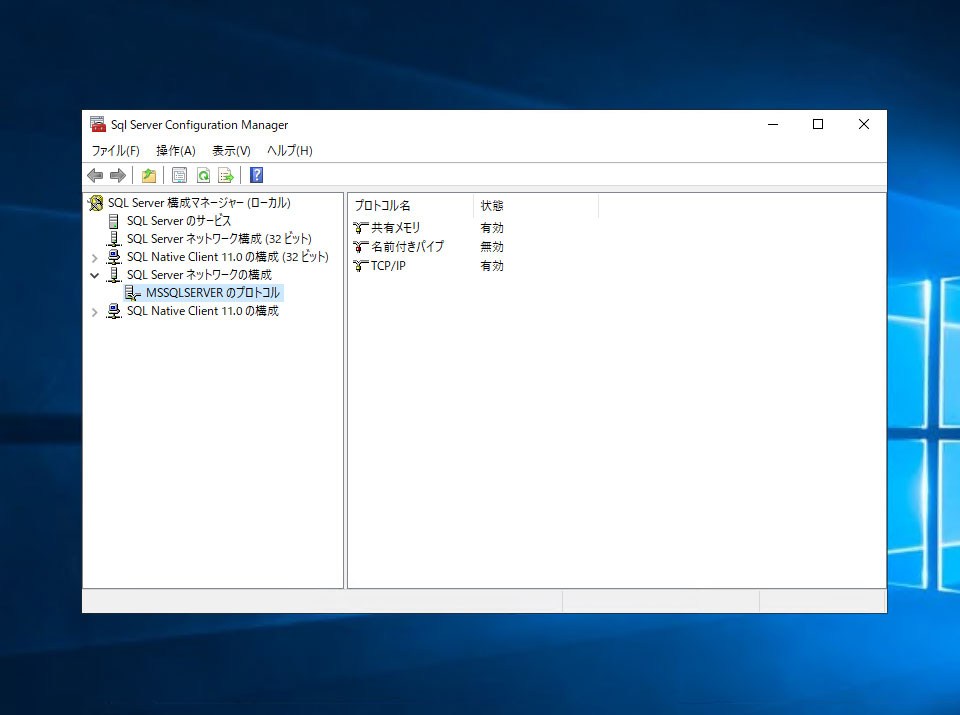Click the app icon in the title bar
Screen dimensions: 960x715
click(x=98, y=124)
